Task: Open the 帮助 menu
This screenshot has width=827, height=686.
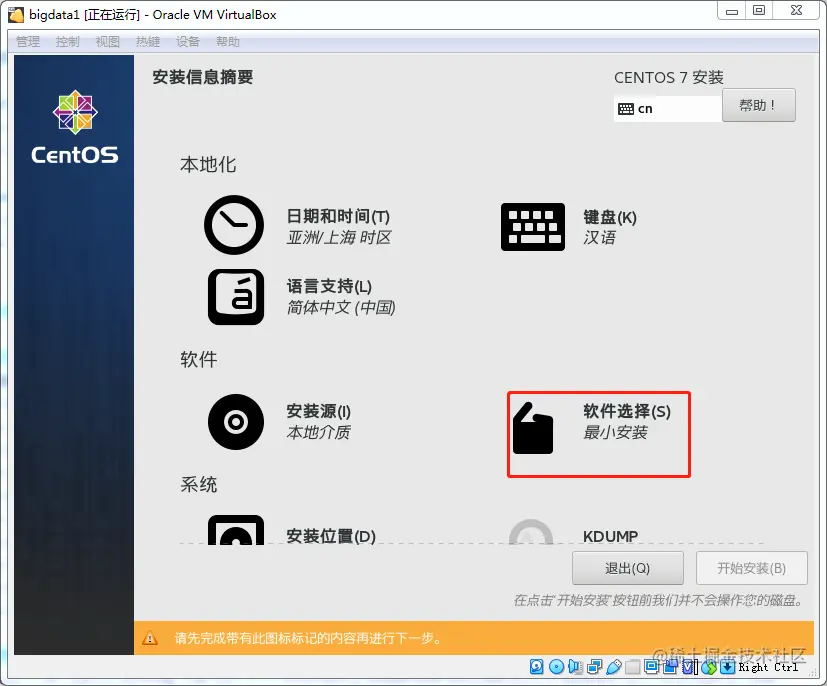Action: tap(228, 42)
